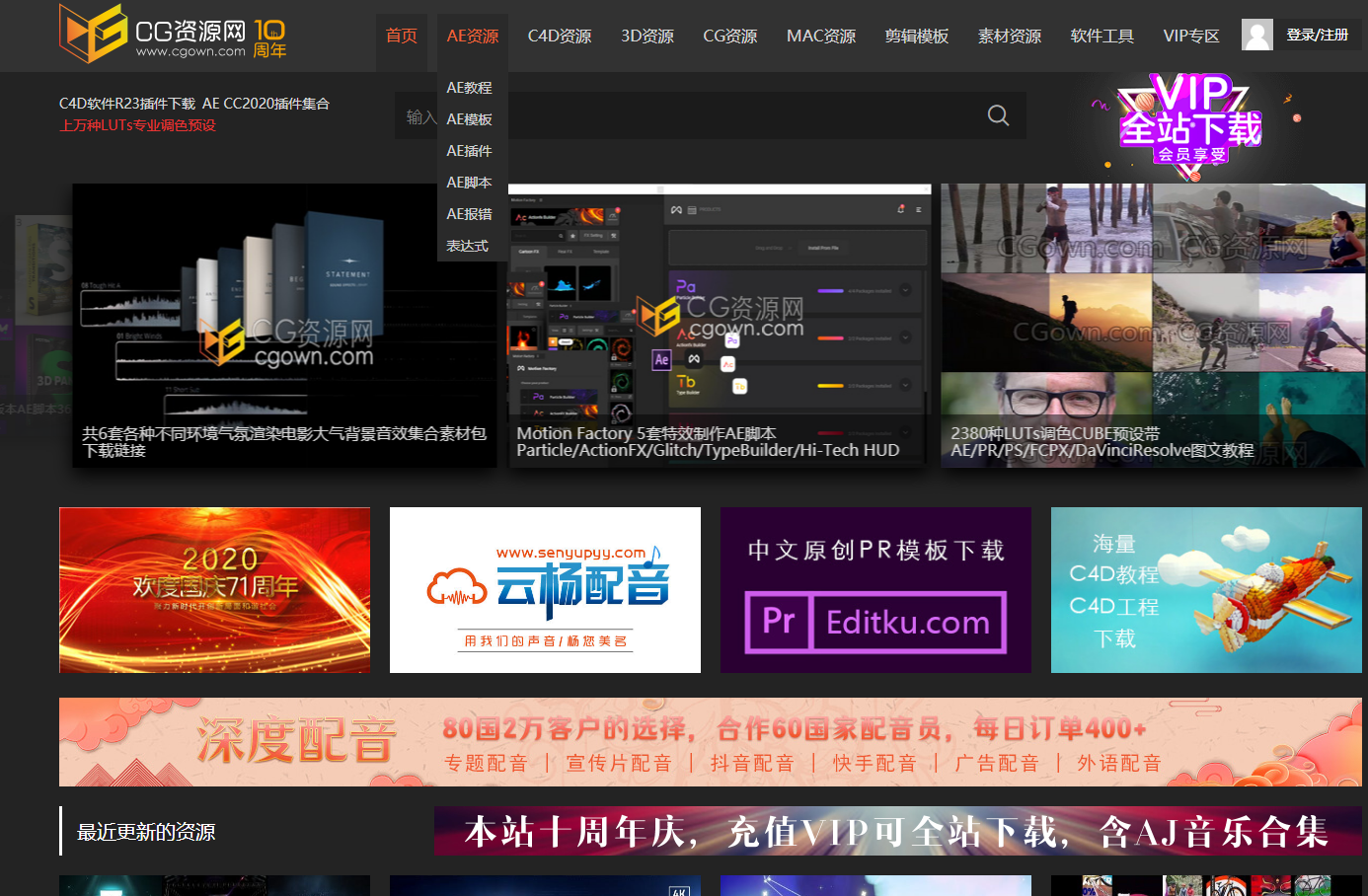
Task: Click the 登录/注册 link
Action: (x=1317, y=36)
